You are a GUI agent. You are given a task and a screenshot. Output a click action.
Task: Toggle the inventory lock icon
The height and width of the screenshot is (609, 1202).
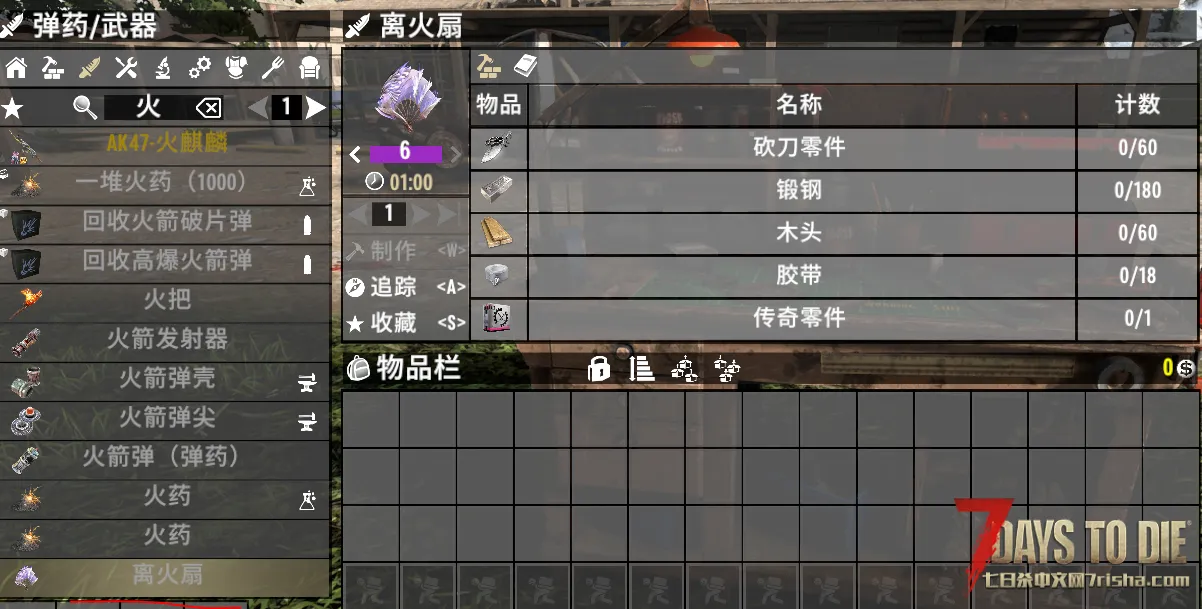click(x=599, y=369)
